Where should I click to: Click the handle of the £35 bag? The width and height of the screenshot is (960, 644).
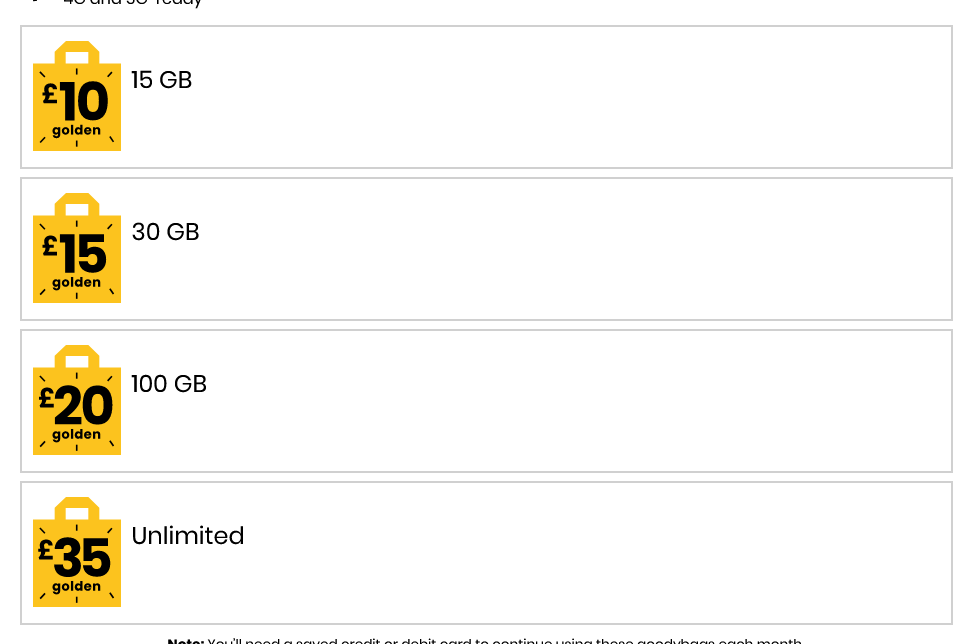[x=77, y=509]
